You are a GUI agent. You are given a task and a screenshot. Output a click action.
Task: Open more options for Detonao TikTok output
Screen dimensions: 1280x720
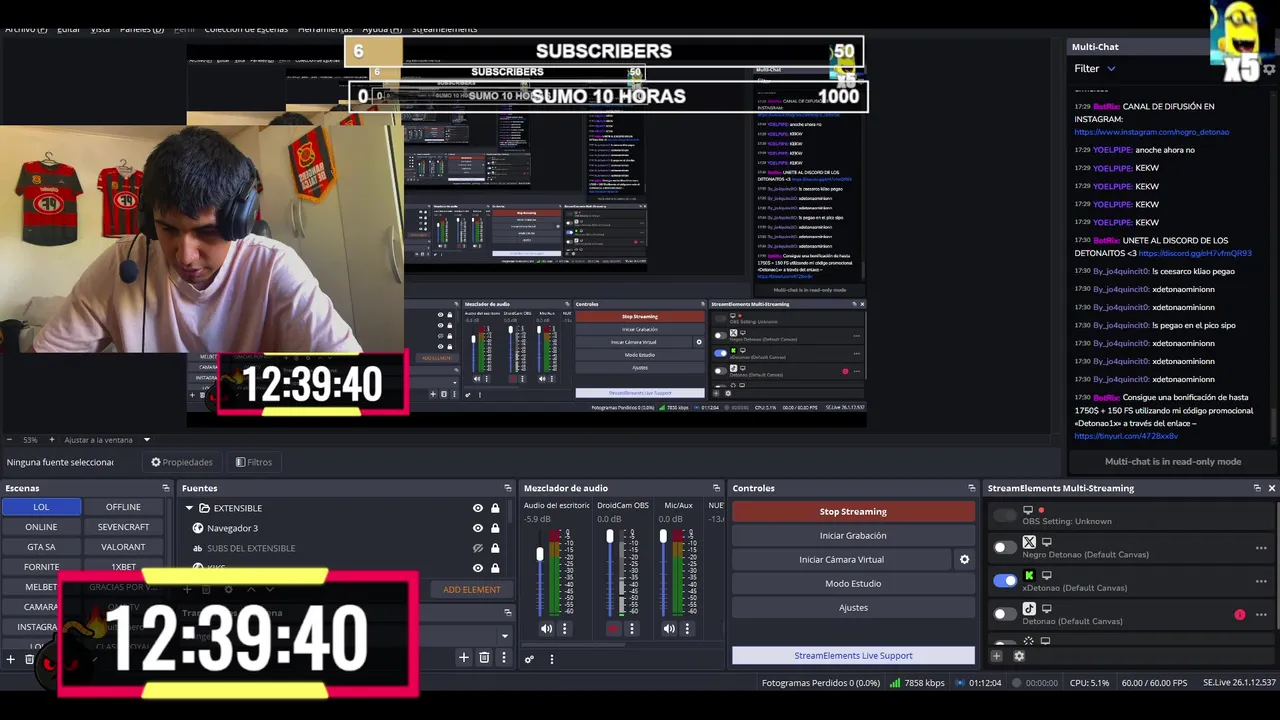pos(1261,614)
